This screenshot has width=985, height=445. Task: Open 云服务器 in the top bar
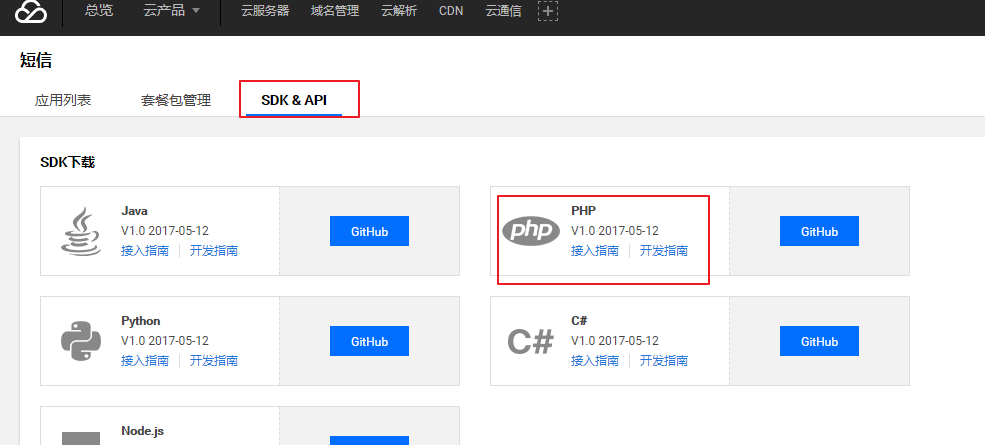265,11
